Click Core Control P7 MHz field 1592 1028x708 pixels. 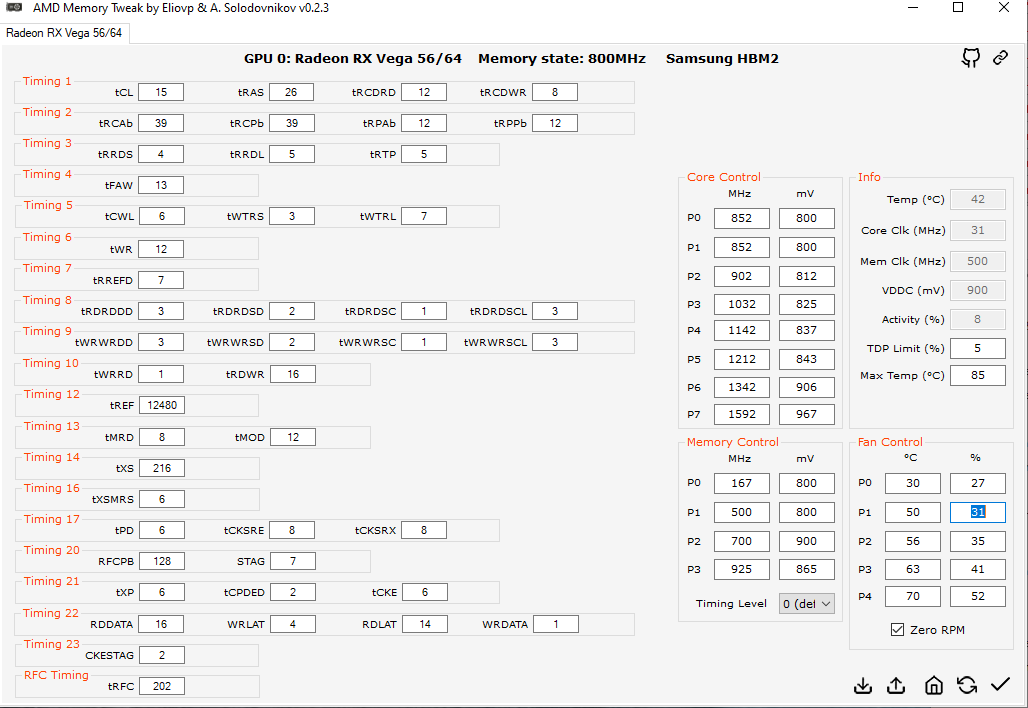click(741, 414)
